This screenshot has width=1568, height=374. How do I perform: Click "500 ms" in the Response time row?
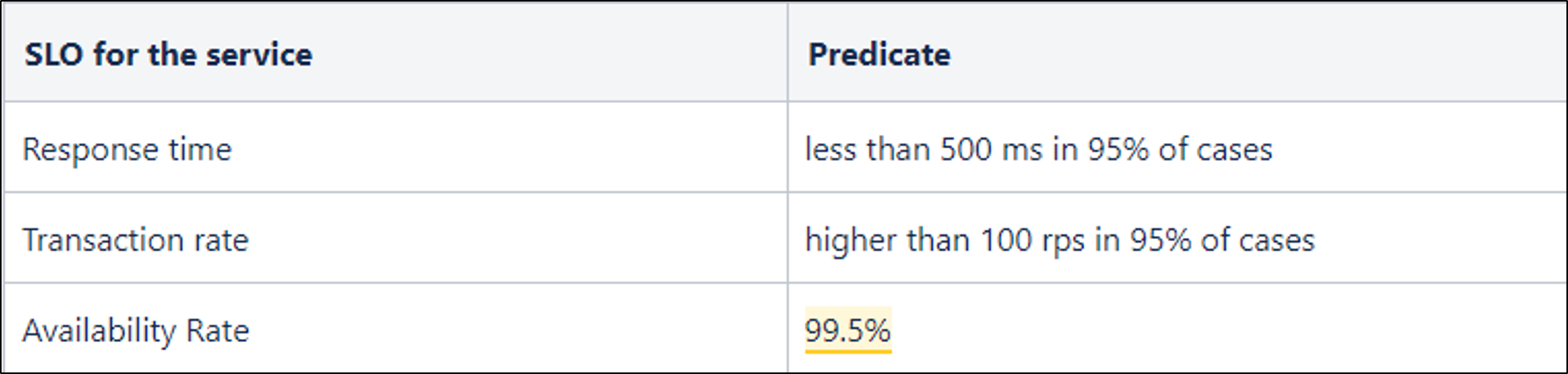(991, 149)
